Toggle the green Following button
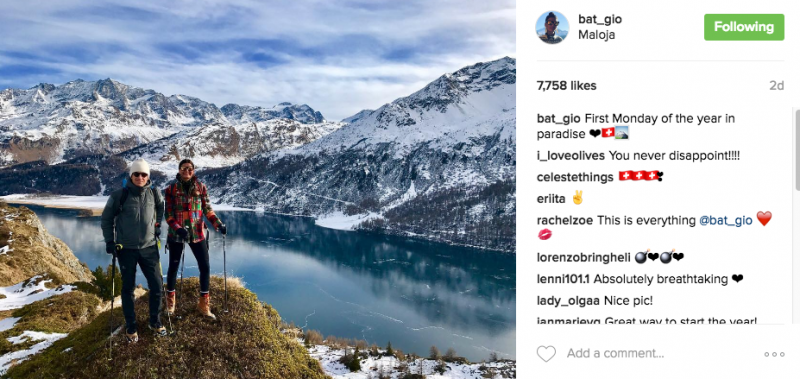The image size is (800, 379). coord(744,27)
